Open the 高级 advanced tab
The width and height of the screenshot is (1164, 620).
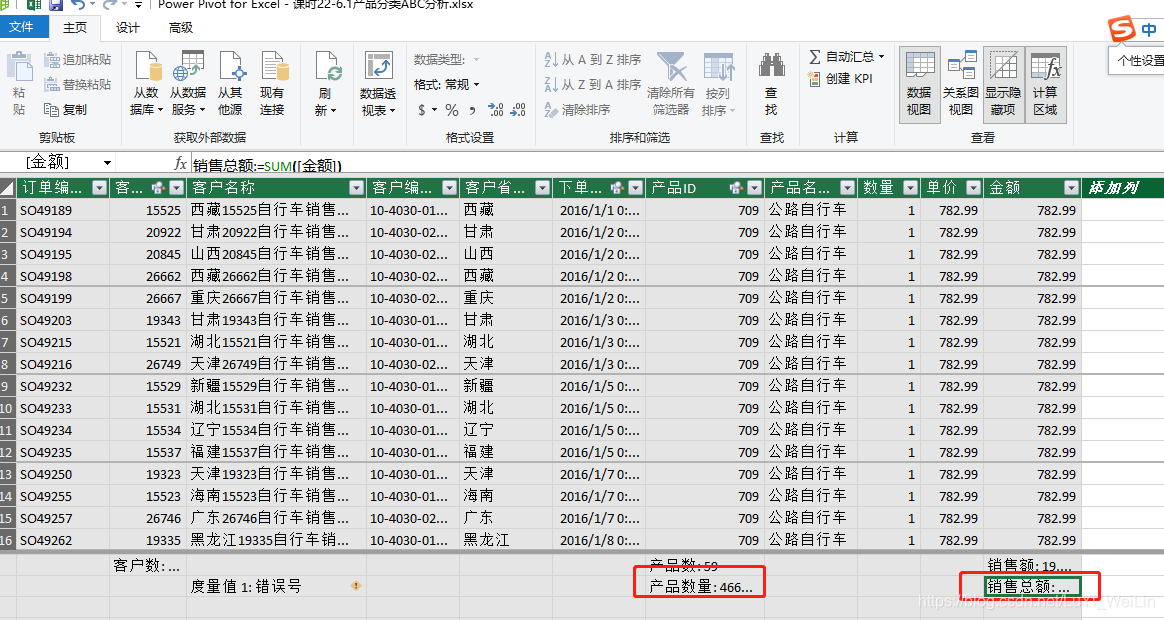(x=180, y=27)
